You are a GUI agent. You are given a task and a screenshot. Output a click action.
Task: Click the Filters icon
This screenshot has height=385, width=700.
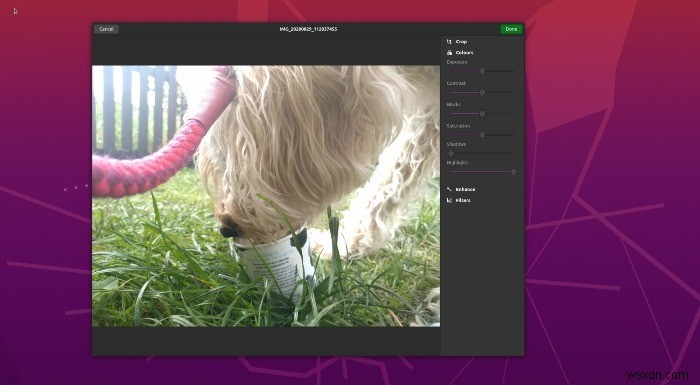coord(449,200)
